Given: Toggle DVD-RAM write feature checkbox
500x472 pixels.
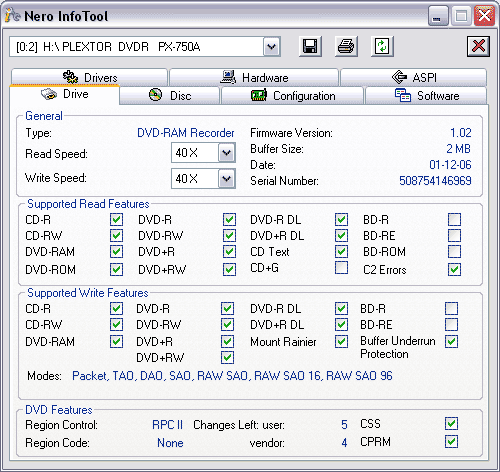Looking at the screenshot, I should pyautogui.click(x=116, y=342).
